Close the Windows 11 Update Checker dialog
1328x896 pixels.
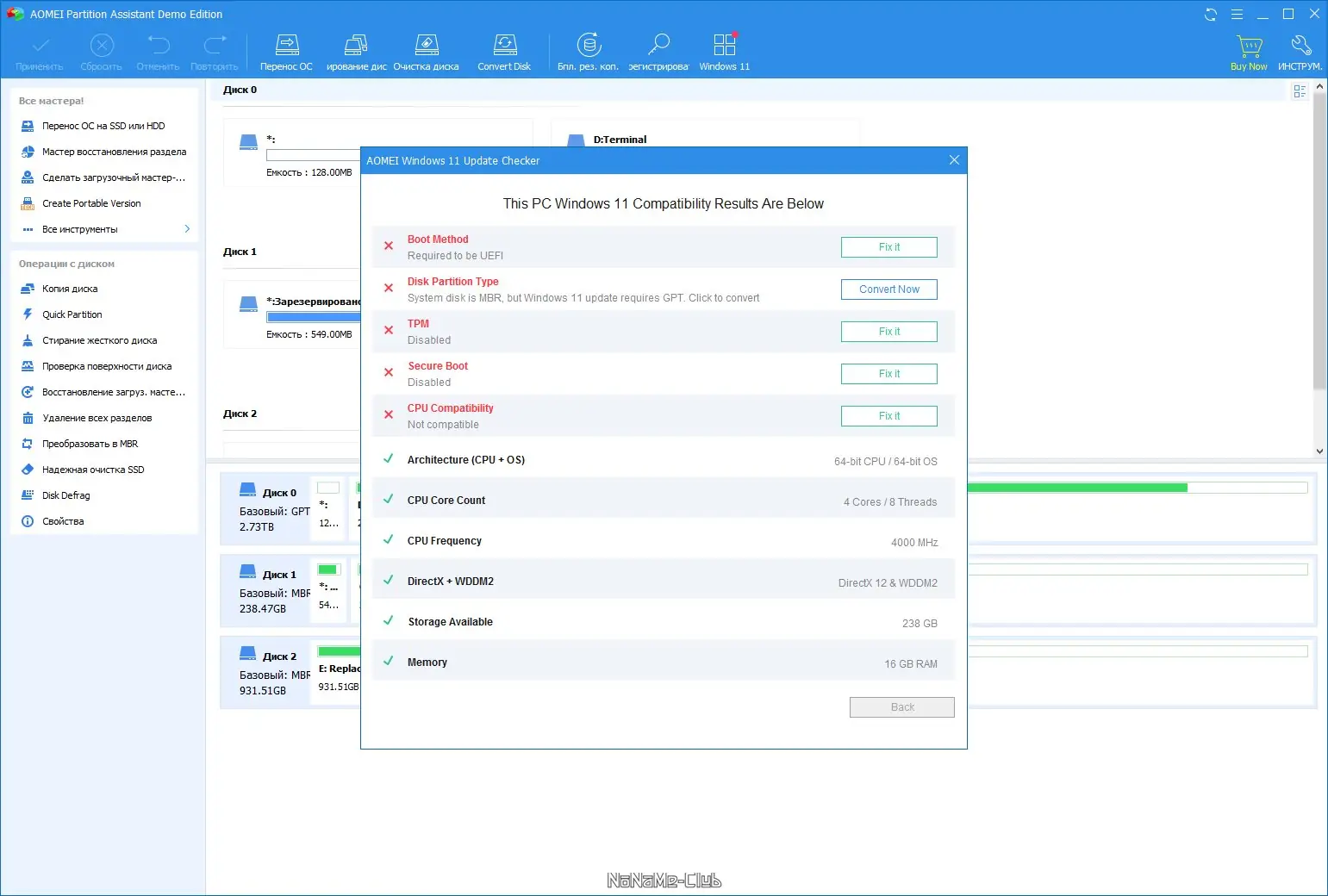954,160
